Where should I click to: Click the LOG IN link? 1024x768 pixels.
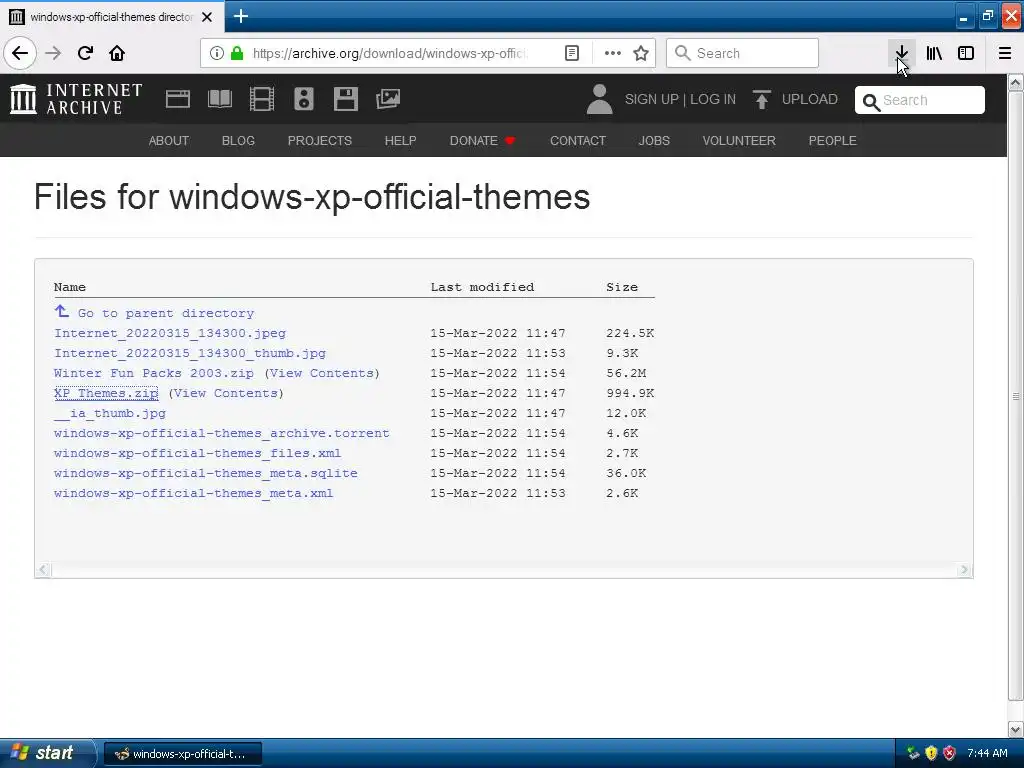tap(712, 99)
